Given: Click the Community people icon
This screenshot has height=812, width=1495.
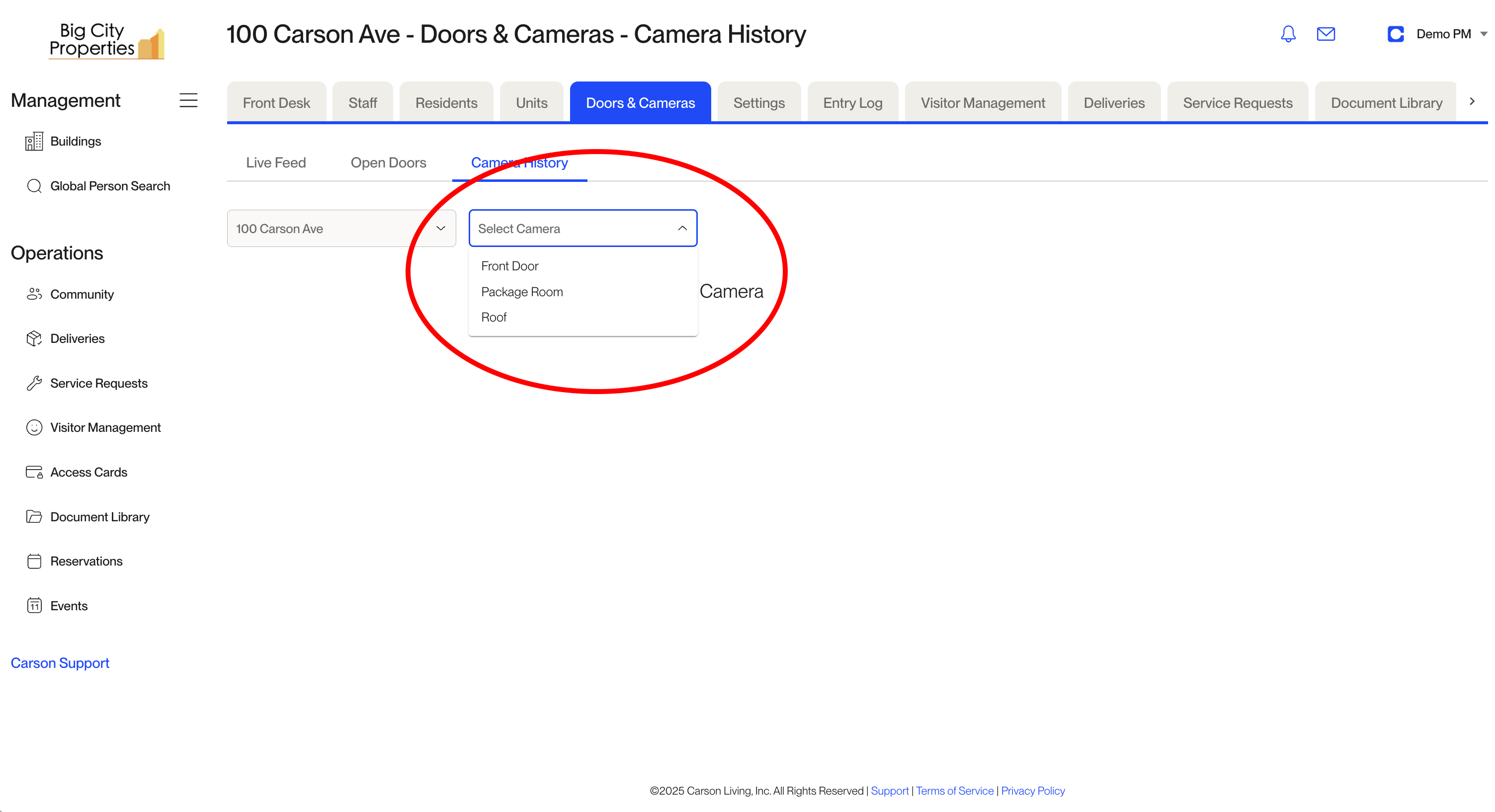Looking at the screenshot, I should click(34, 294).
